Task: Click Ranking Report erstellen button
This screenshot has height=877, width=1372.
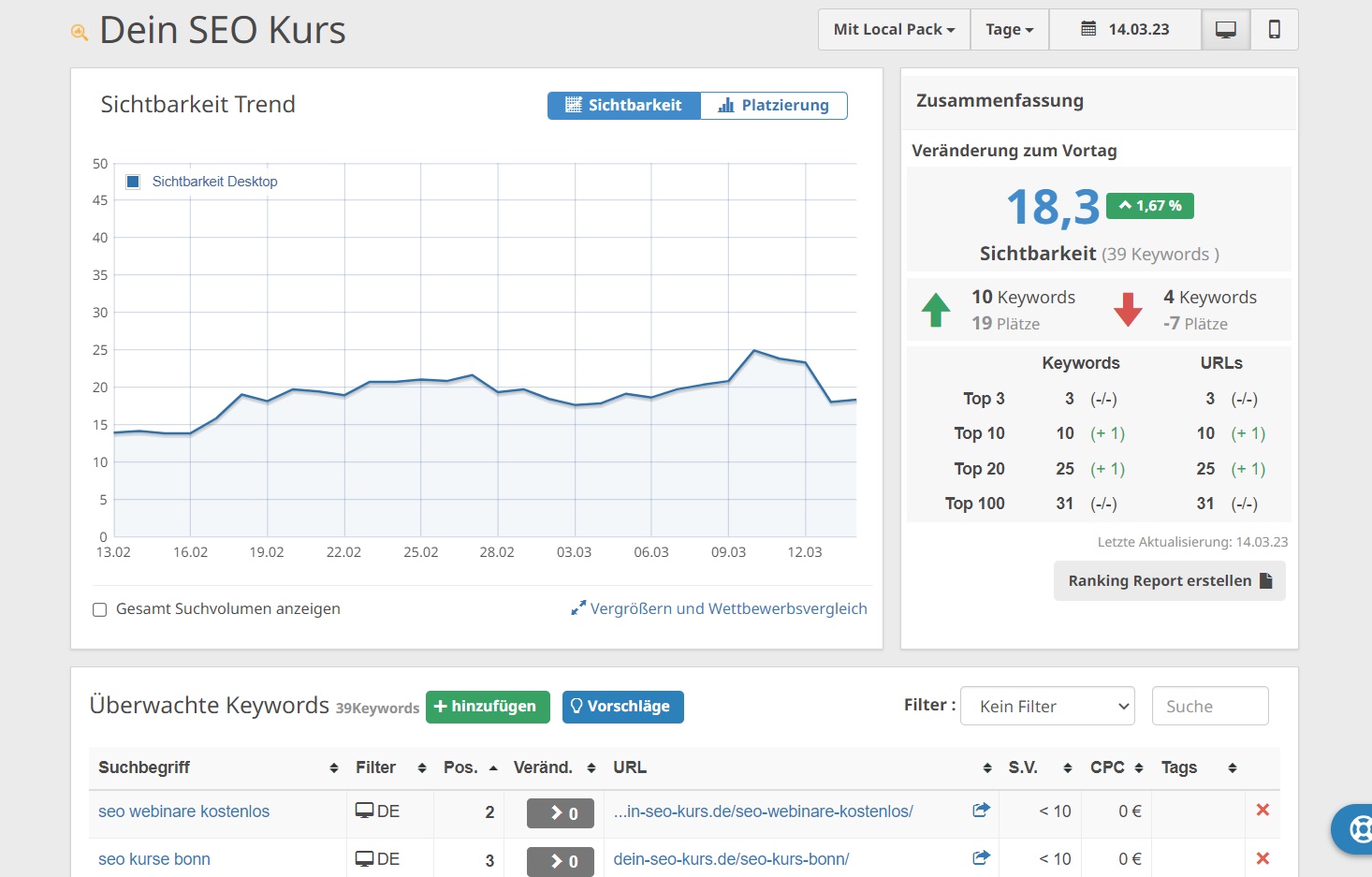Action: pyautogui.click(x=1169, y=581)
